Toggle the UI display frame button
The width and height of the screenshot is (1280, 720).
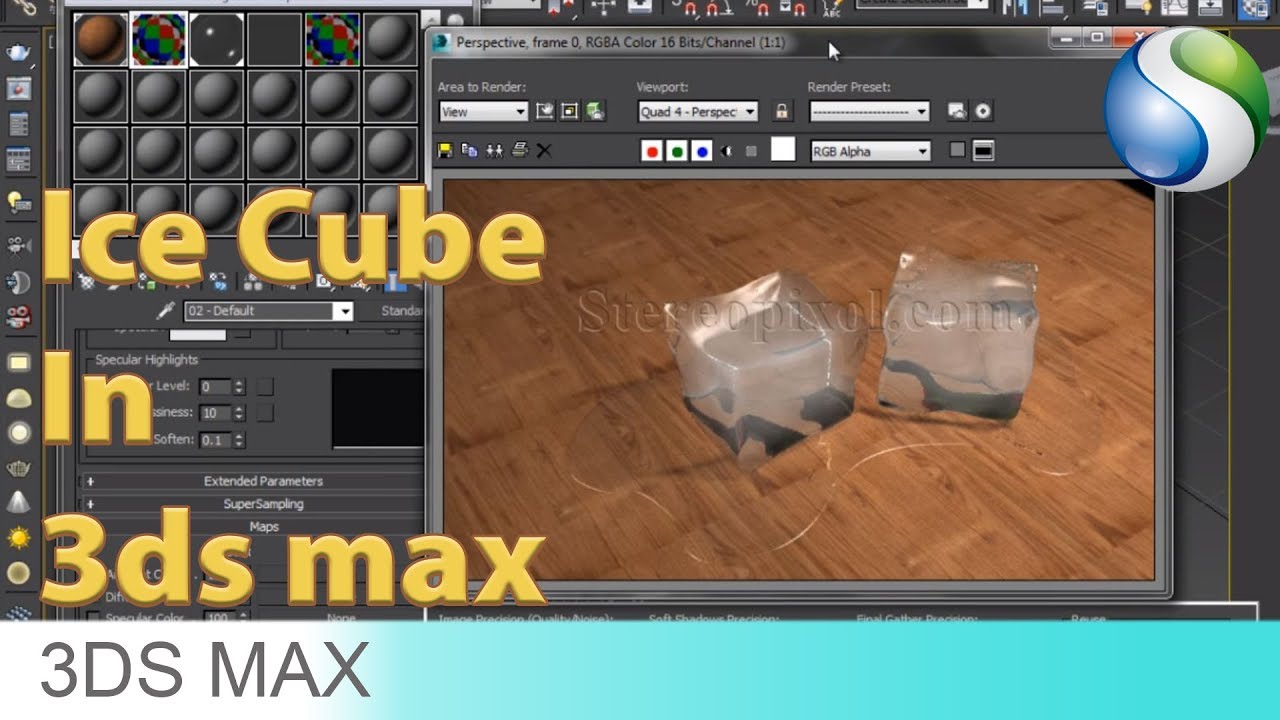[983, 150]
